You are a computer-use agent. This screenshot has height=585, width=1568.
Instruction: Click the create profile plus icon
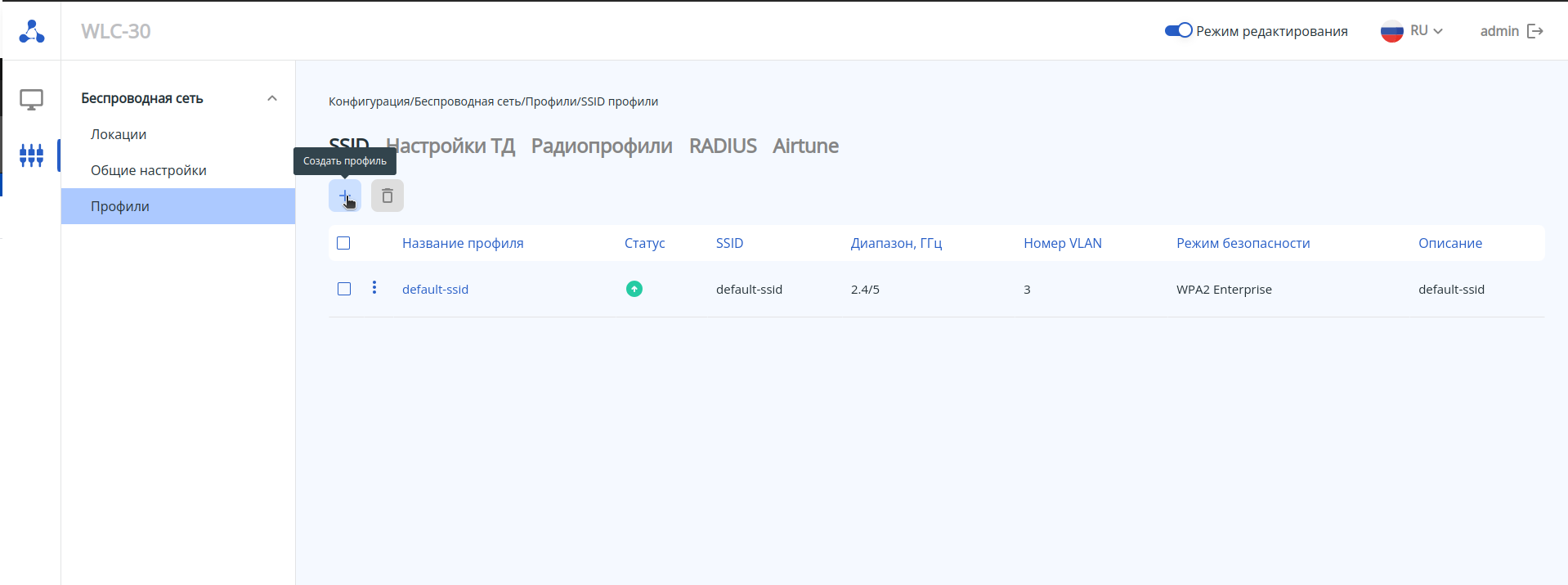click(x=344, y=196)
